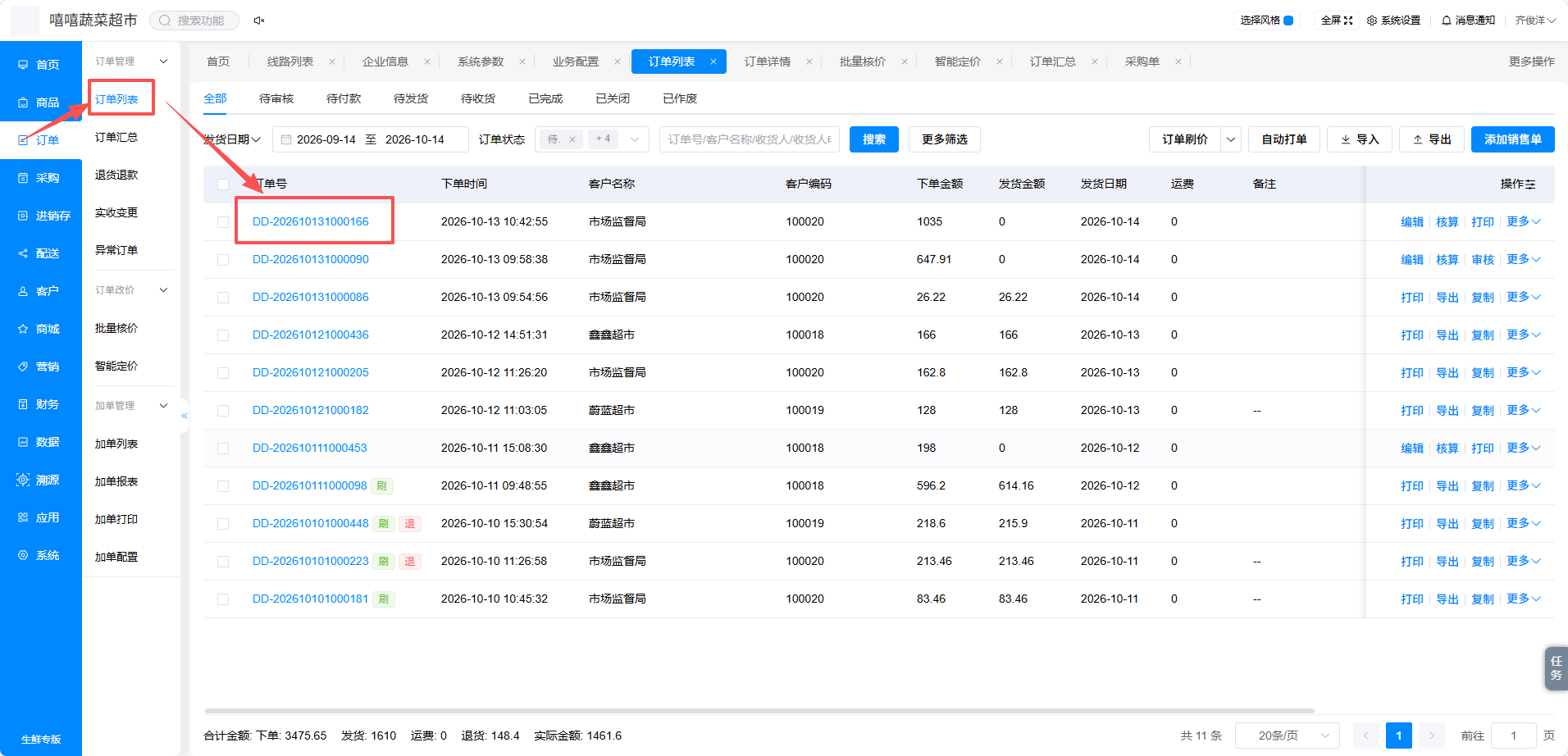Image resolution: width=1568 pixels, height=756 pixels.
Task: Switch to the 待发货 status tab
Action: [411, 98]
